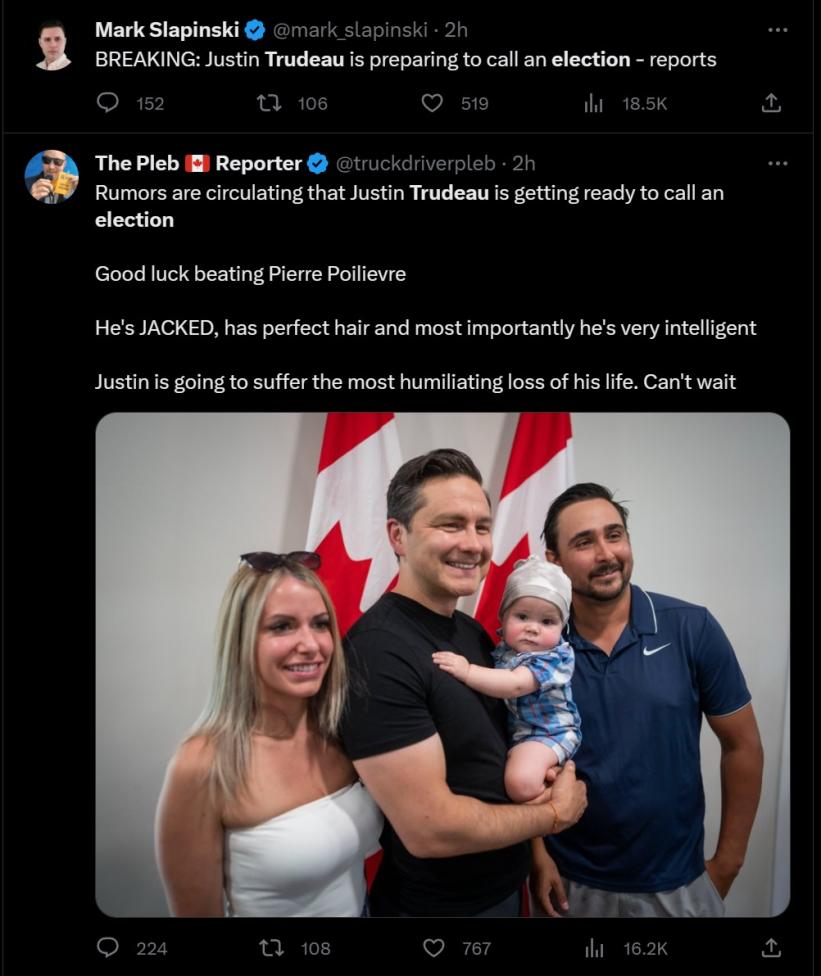This screenshot has height=976, width=821.
Task: Click The Pleb Reporter display name
Action: (x=198, y=163)
